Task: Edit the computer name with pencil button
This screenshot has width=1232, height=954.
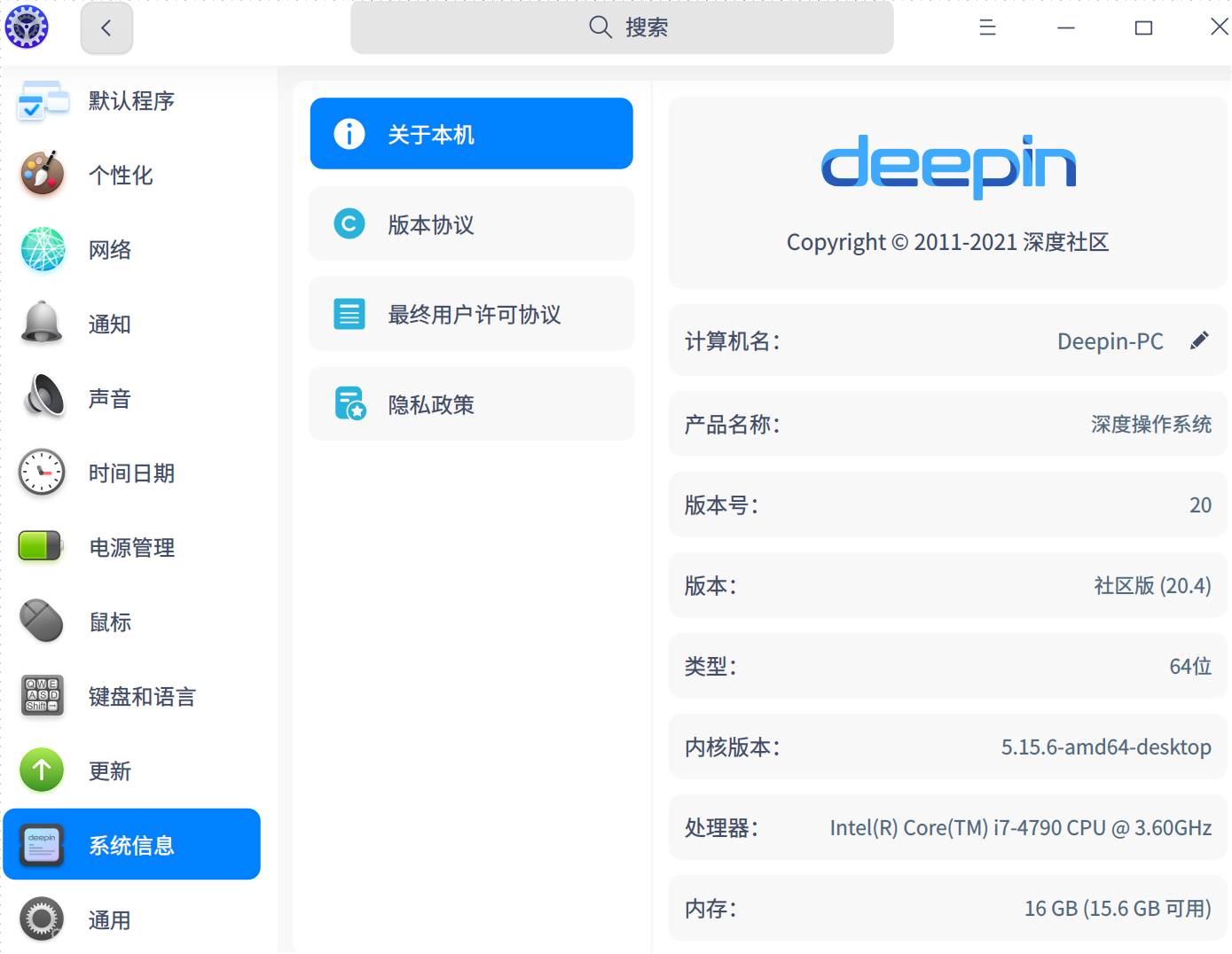Action: 1199,340
